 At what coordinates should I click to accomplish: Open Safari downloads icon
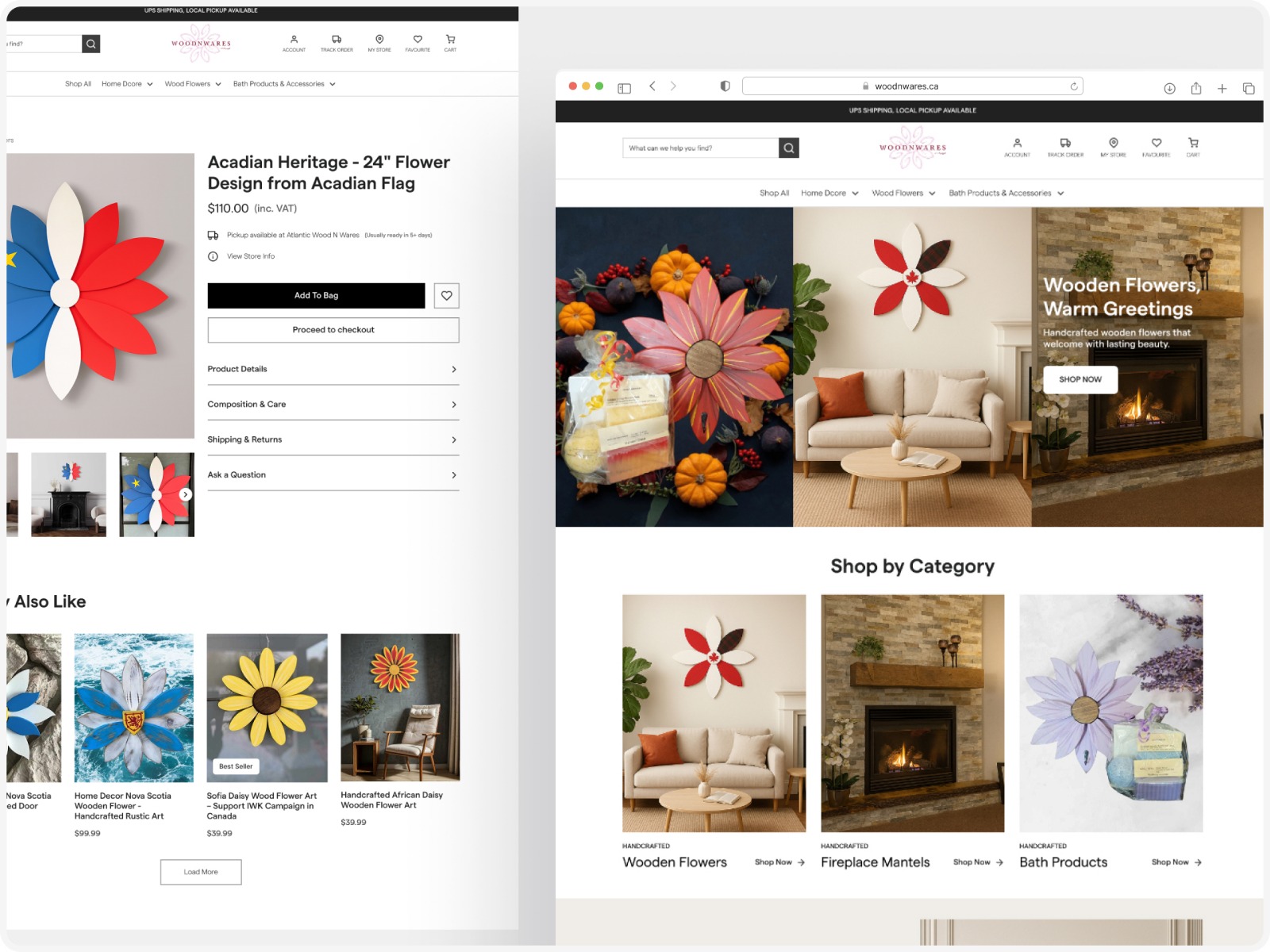pos(1169,88)
